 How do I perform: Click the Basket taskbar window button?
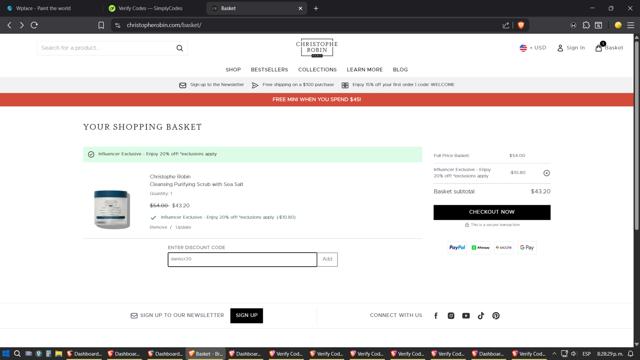pos(206,353)
